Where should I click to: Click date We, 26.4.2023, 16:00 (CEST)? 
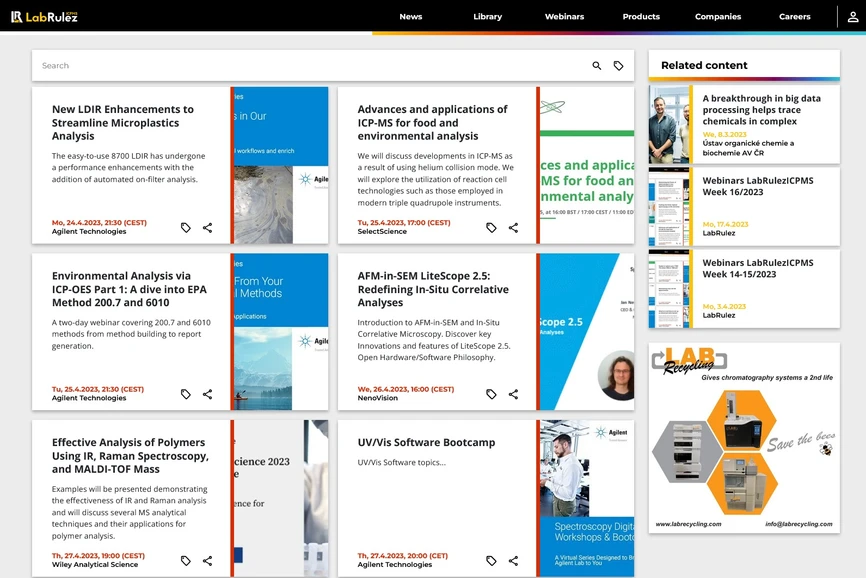(405, 389)
